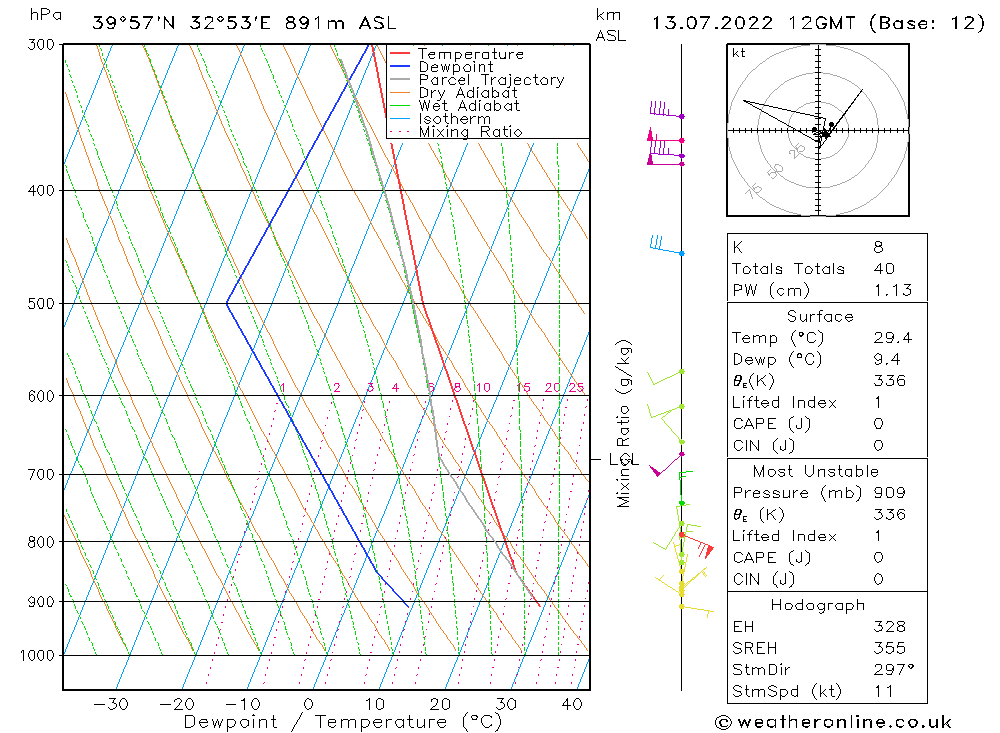Click the red Temperature legend line
Screen dimensions: 1000x733
click(x=400, y=54)
